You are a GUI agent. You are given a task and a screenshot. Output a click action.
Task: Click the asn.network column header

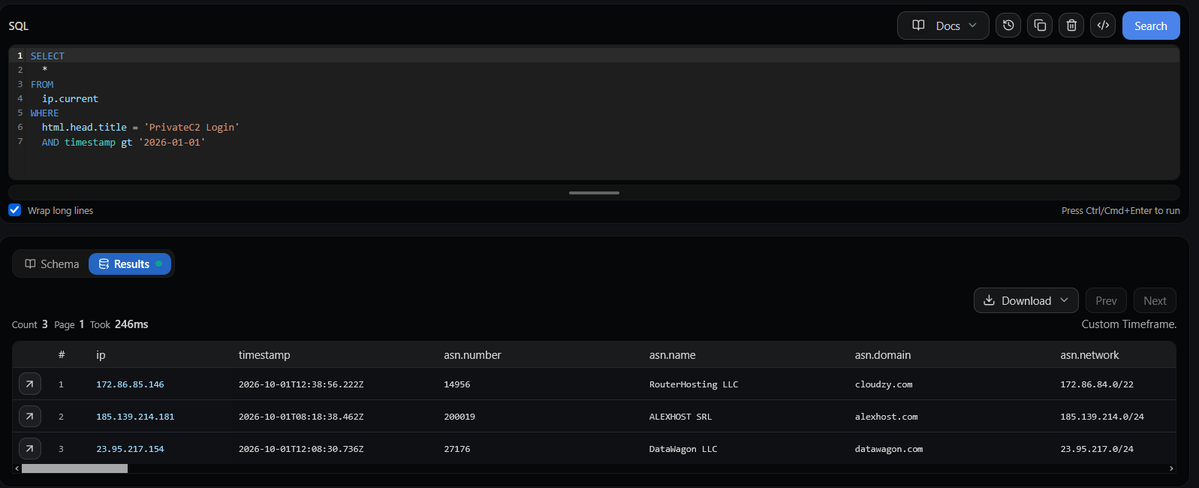[1090, 355]
